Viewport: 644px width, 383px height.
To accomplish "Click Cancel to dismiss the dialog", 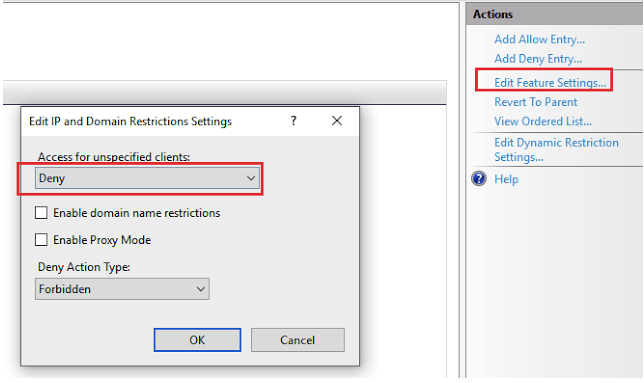I will point(298,340).
